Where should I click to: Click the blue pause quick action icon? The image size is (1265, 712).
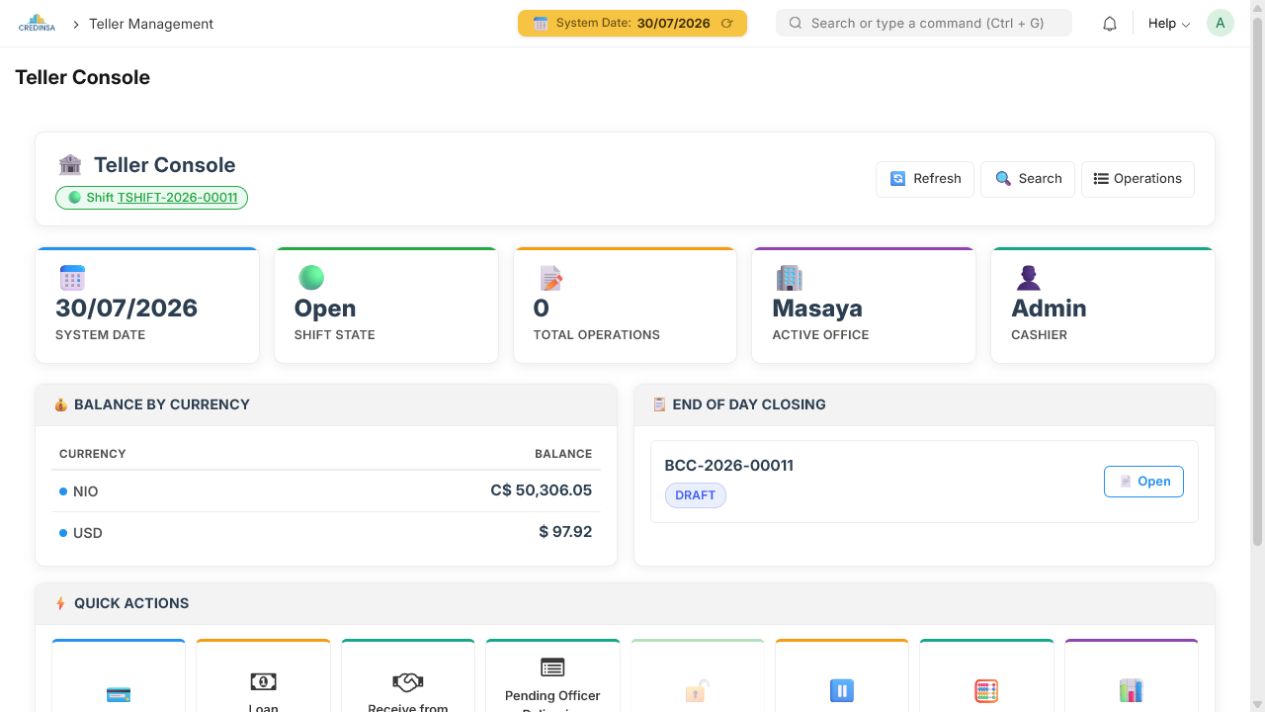click(841, 690)
